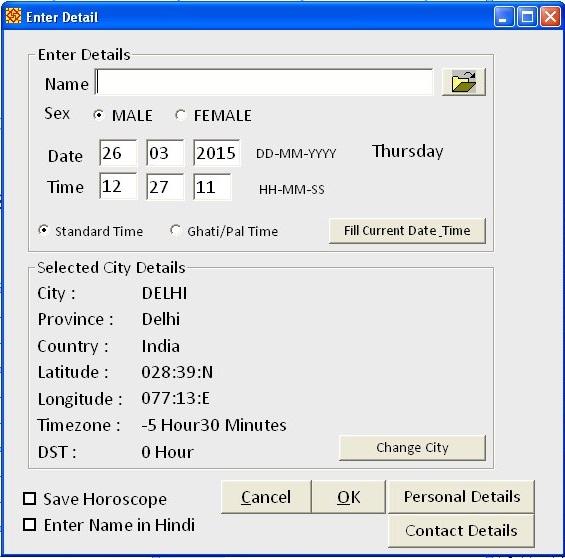Focus the month field showing 03

coord(165,153)
